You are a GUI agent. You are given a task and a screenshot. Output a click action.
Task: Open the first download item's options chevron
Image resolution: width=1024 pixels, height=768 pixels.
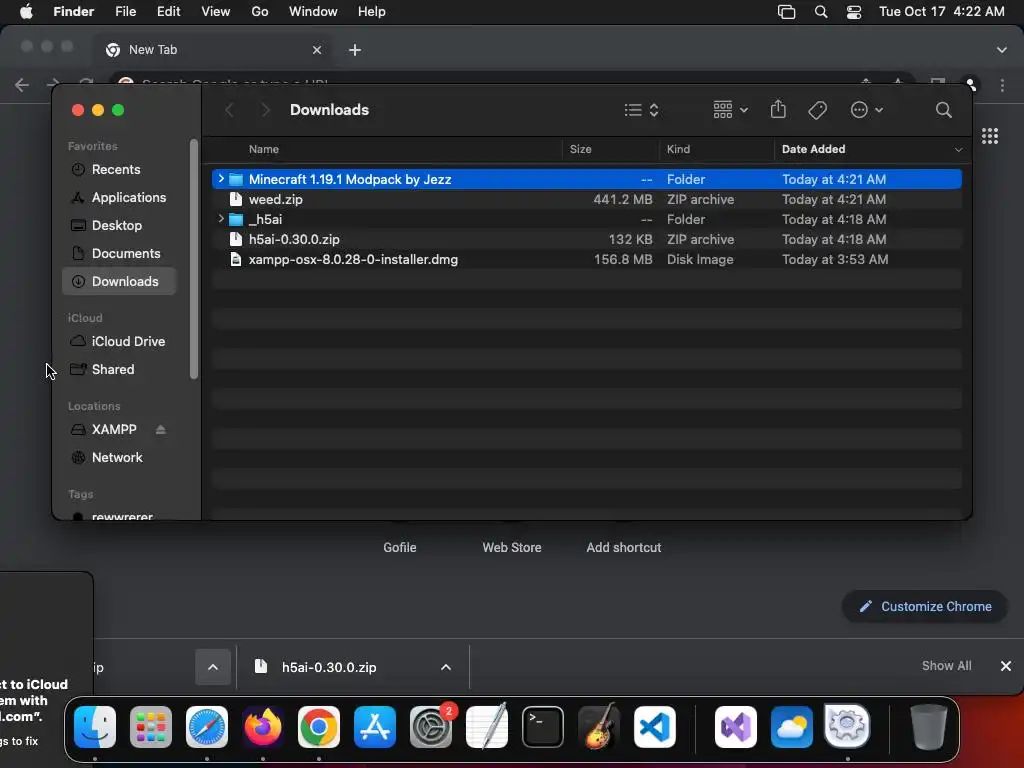(x=213, y=667)
